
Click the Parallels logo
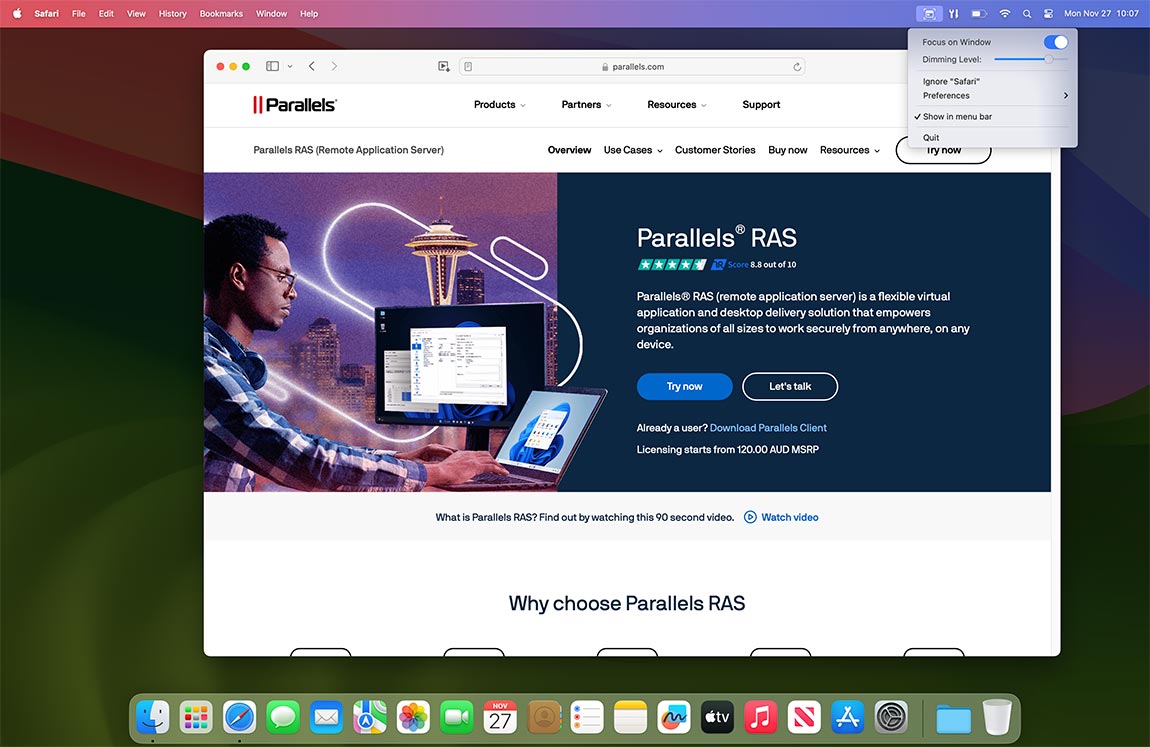coord(295,105)
